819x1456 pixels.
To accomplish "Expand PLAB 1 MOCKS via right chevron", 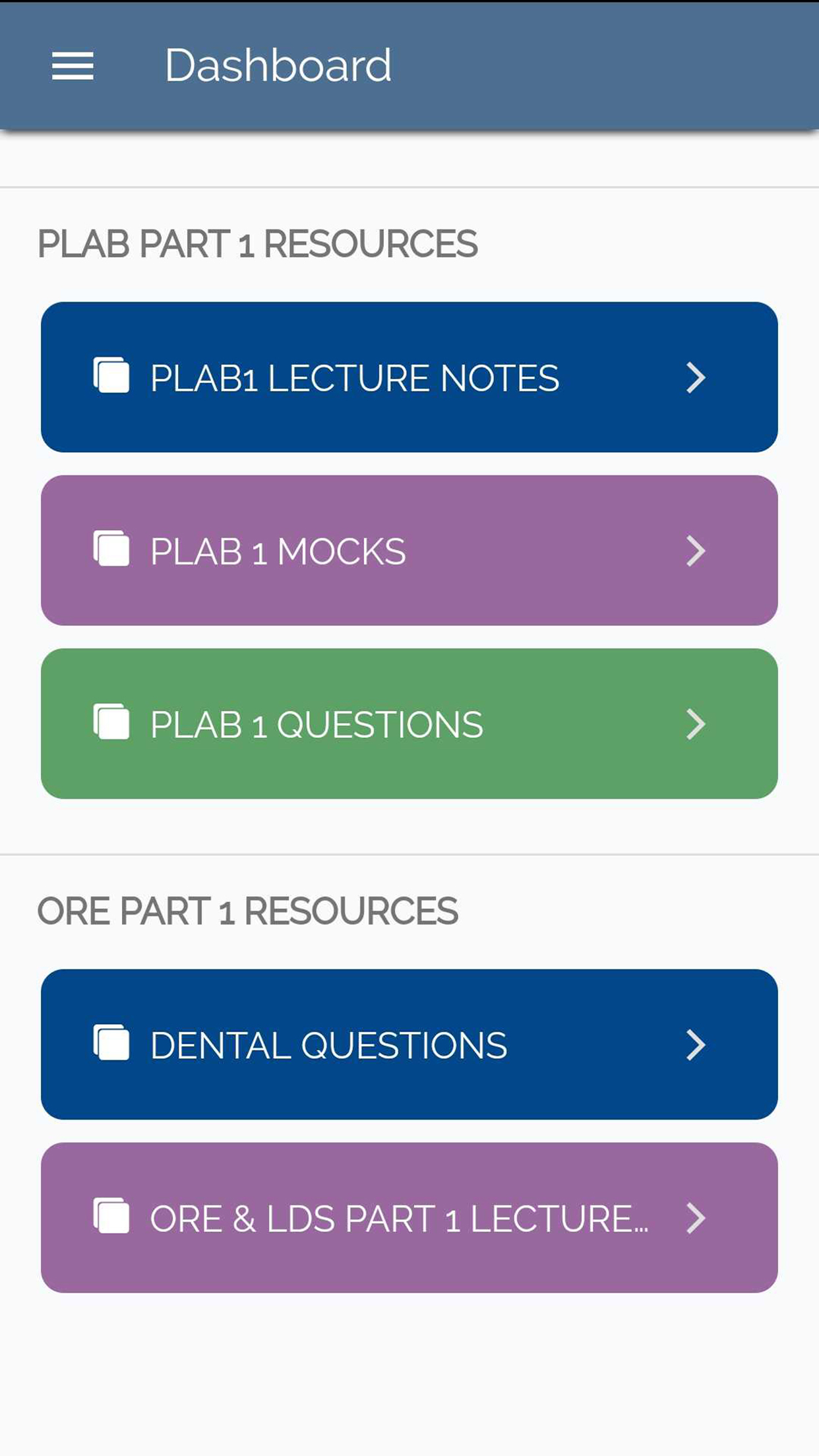I will pyautogui.click(x=696, y=551).
